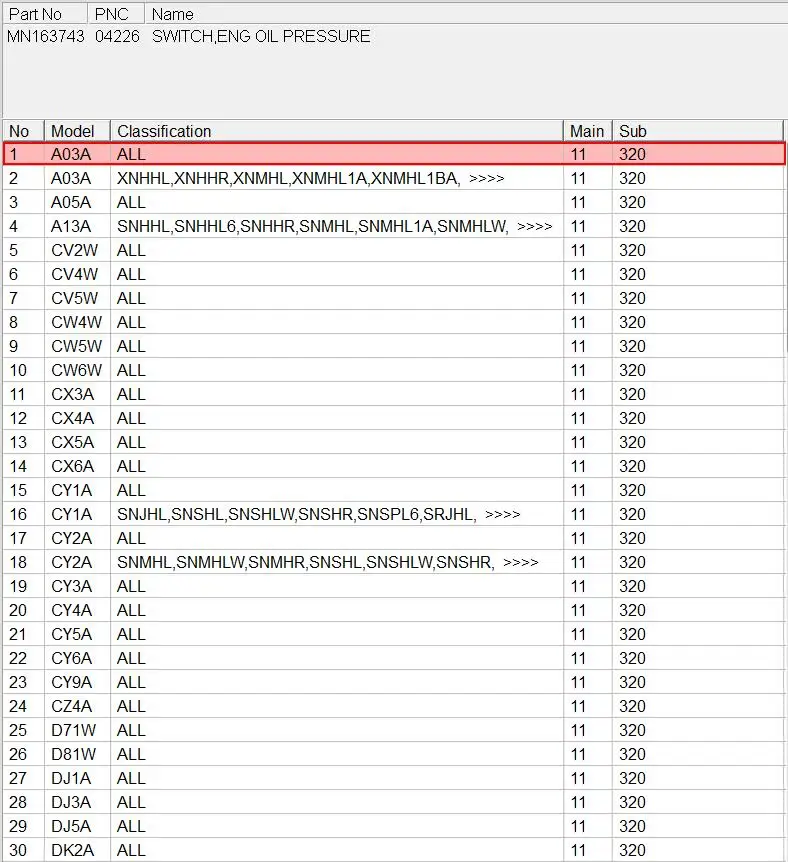Screen dimensions: 788x862
Task: Select row 14 model CX6A
Action: pyautogui.click(x=72, y=466)
